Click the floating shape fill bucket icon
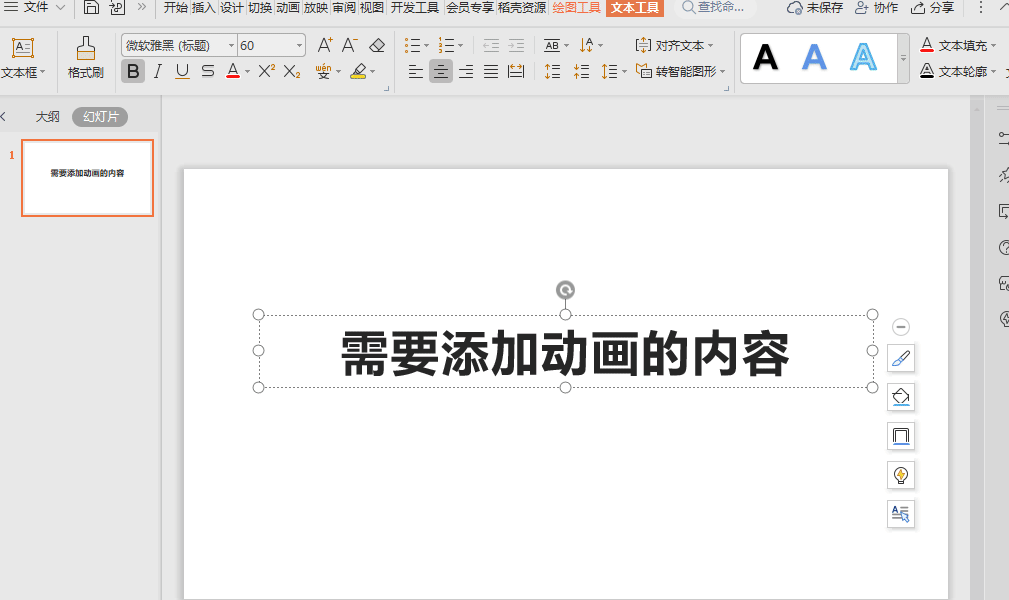The image size is (1009, 600). coord(901,397)
